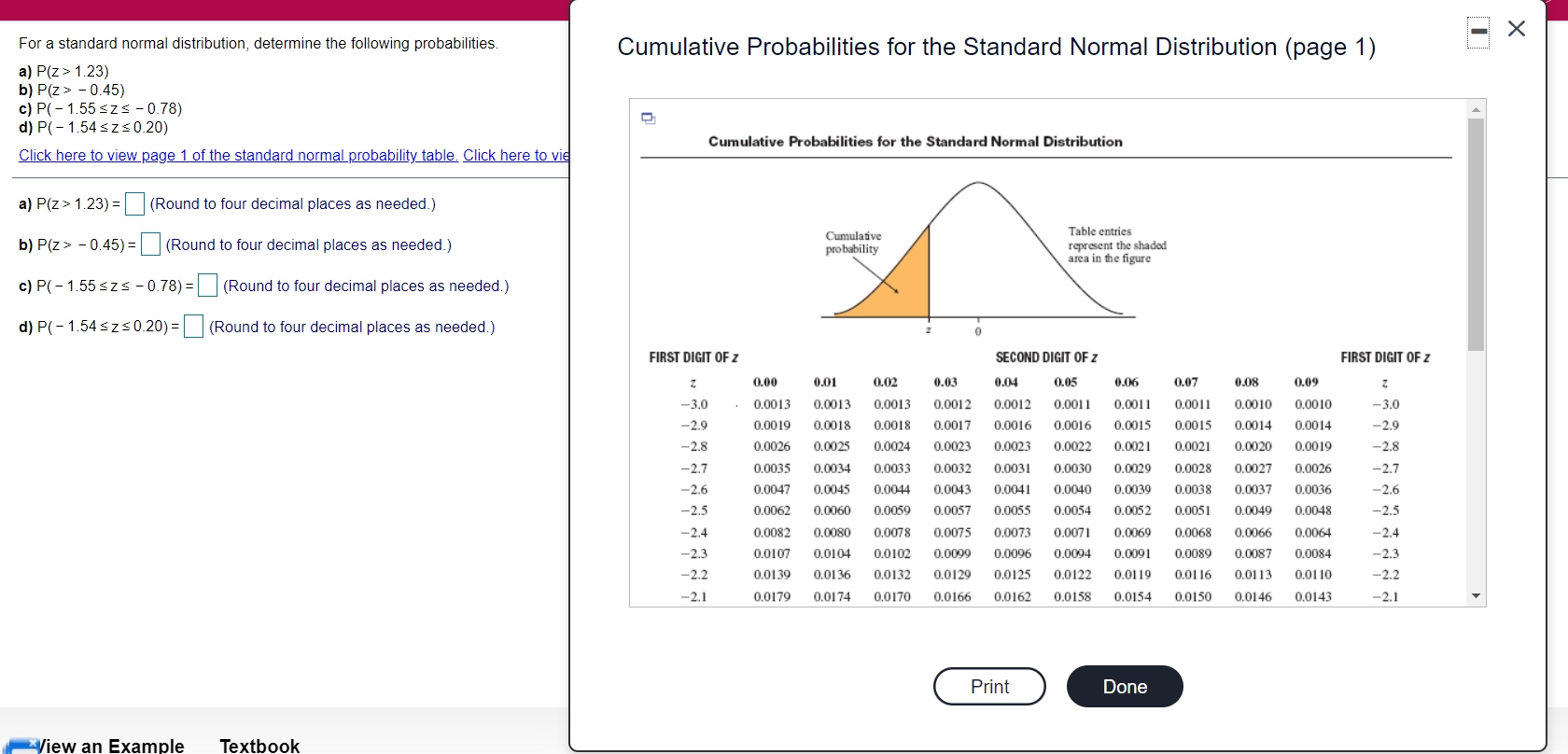Click the 'Table entries represent the shaded area' note
Screen dimensions: 1568x754
(x=1117, y=245)
